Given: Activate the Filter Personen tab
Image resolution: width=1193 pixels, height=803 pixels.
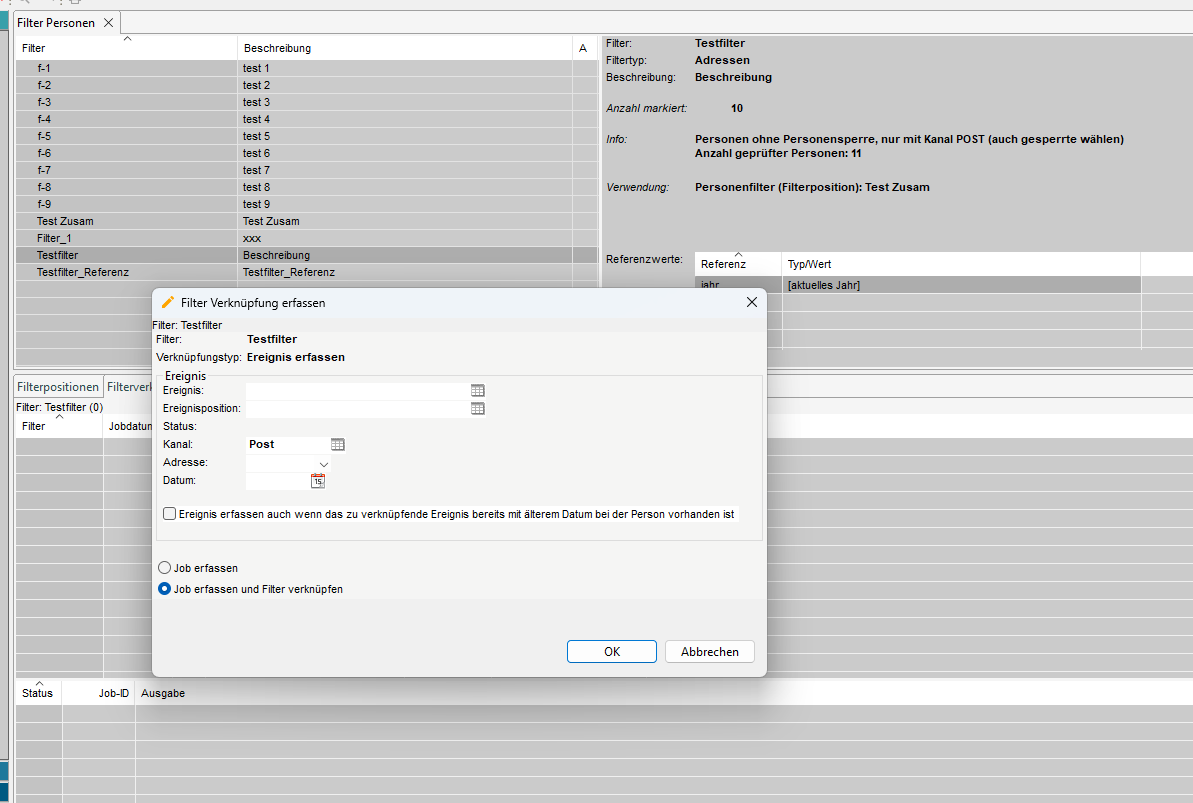Looking at the screenshot, I should [x=57, y=23].
